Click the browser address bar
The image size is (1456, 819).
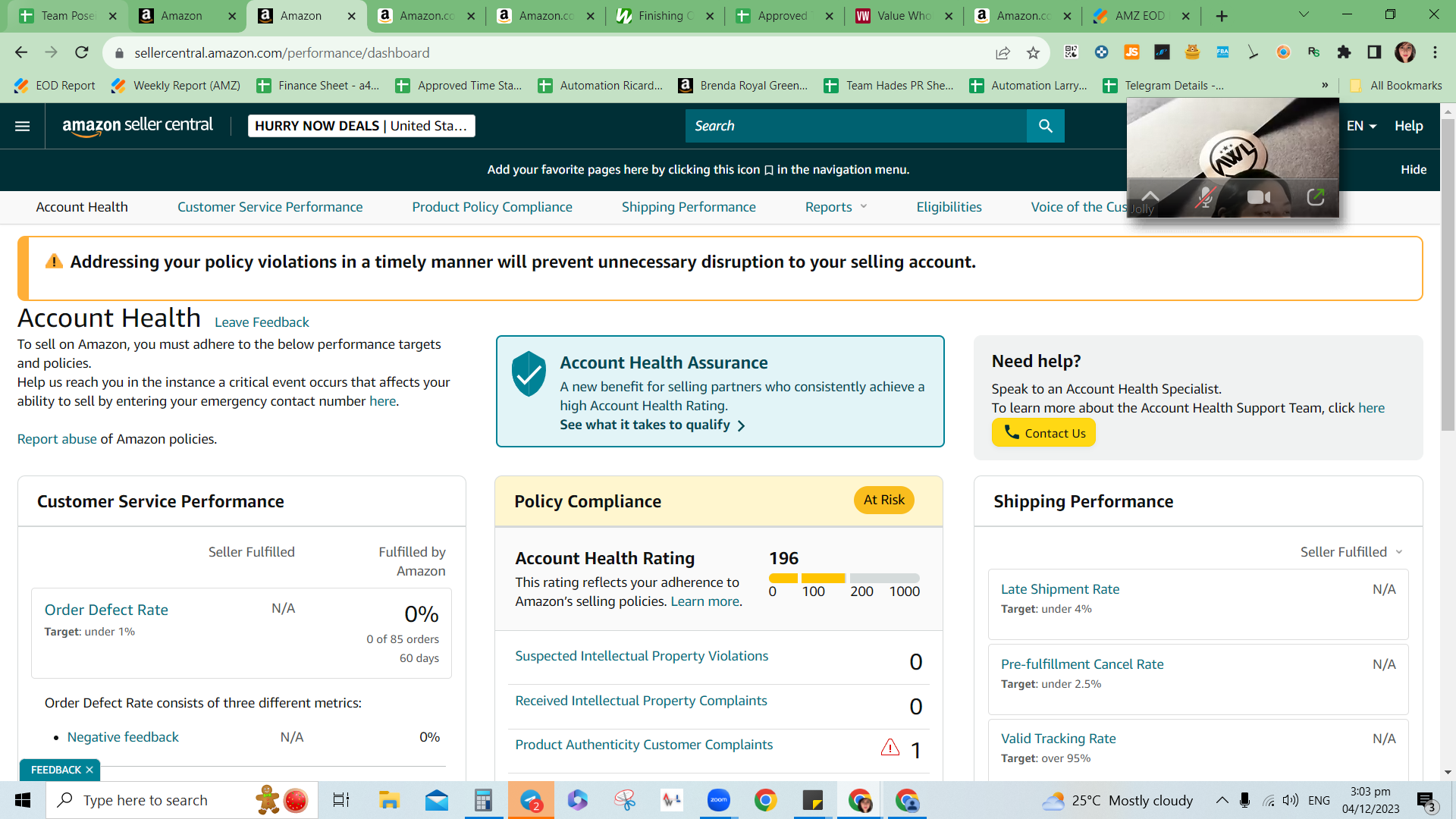click(561, 52)
